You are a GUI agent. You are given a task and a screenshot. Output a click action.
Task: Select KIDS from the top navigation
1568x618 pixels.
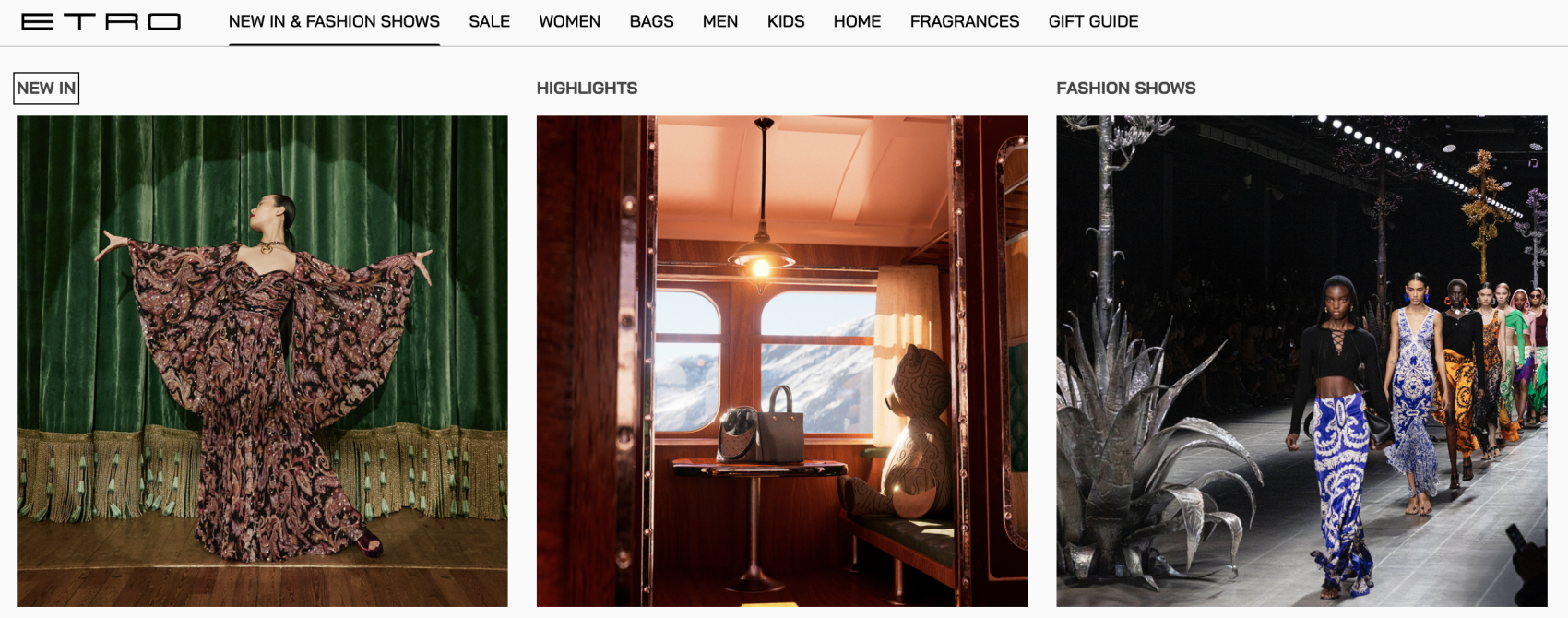tap(786, 21)
